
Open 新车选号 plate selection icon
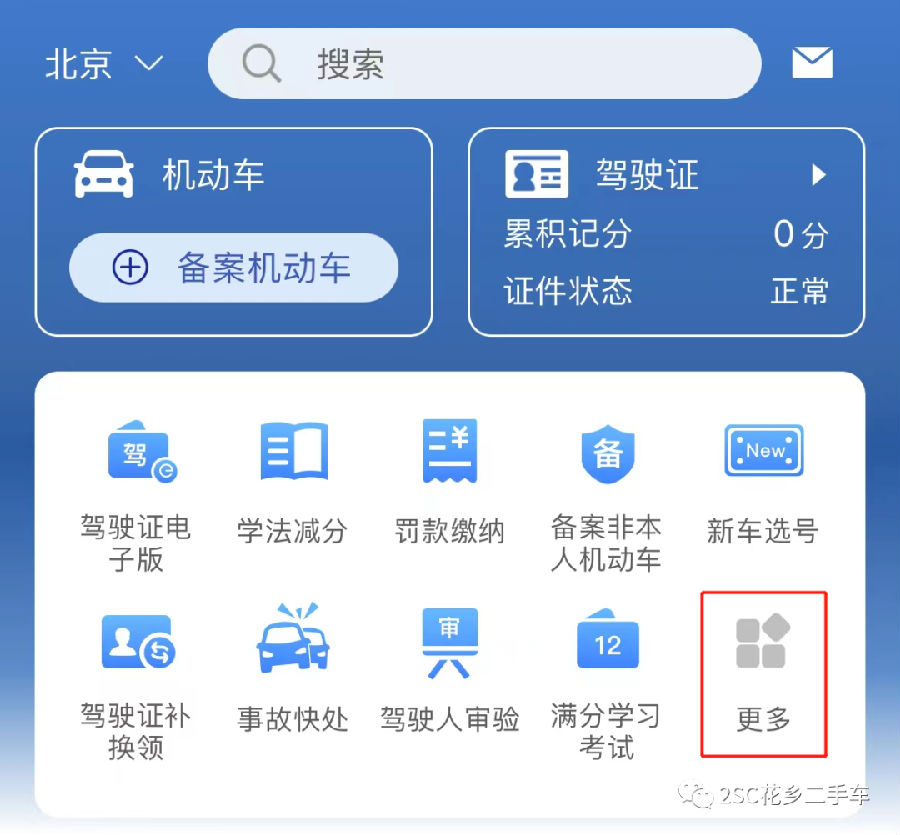click(763, 450)
